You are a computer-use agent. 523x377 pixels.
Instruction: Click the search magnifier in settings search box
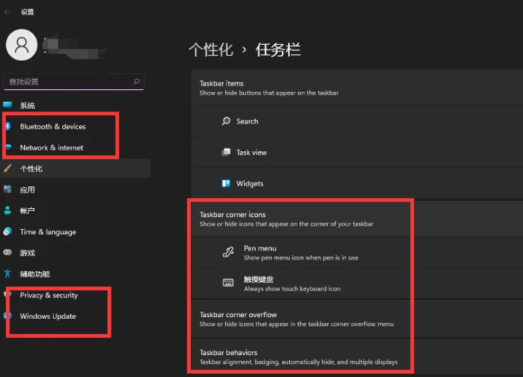pyautogui.click(x=136, y=81)
